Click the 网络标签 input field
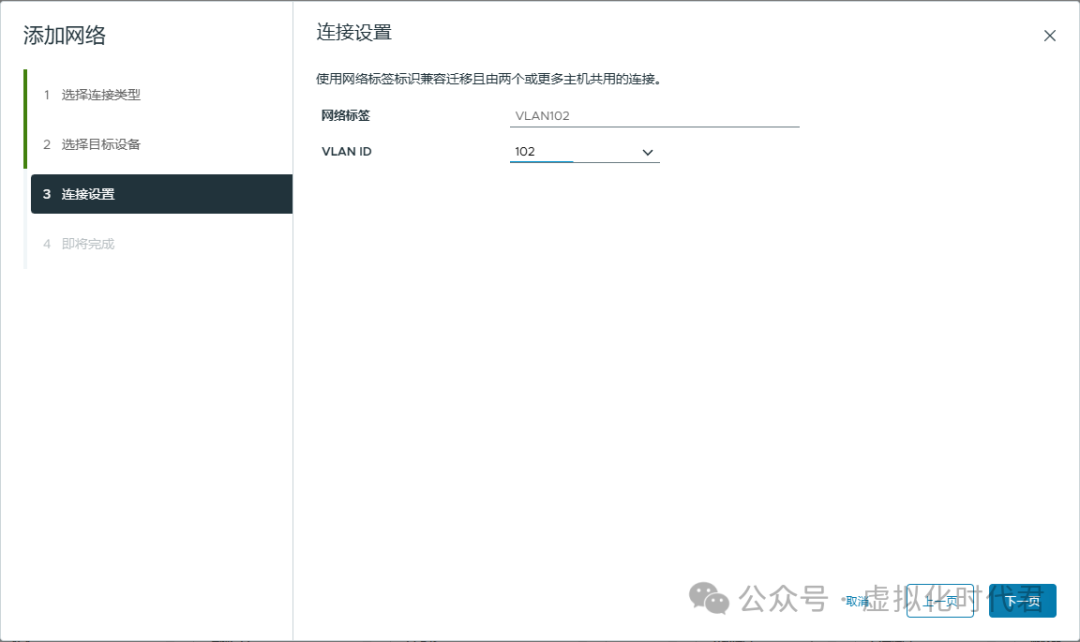The height and width of the screenshot is (642, 1080). coord(655,115)
